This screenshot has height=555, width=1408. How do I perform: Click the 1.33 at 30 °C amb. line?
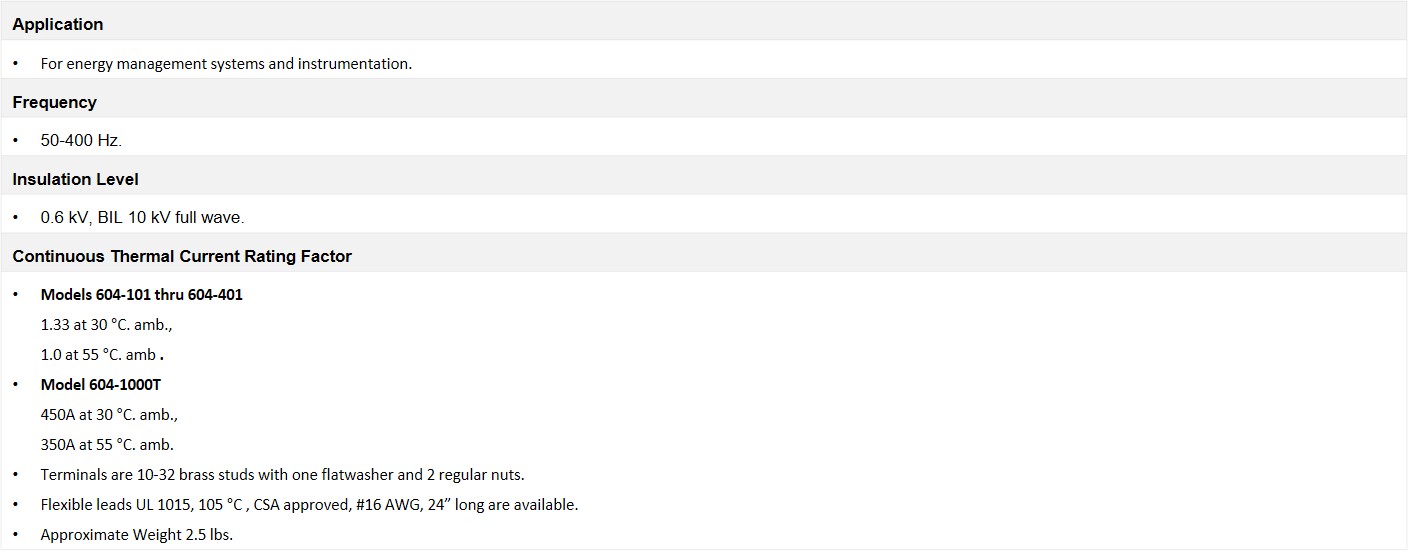click(x=107, y=324)
